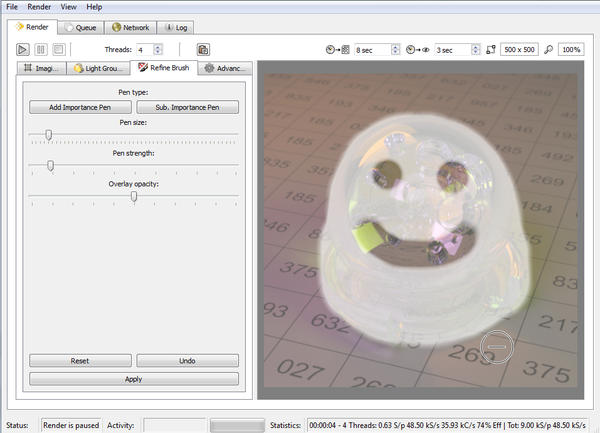The width and height of the screenshot is (600, 433).
Task: Open the Render menu
Action: click(x=39, y=7)
